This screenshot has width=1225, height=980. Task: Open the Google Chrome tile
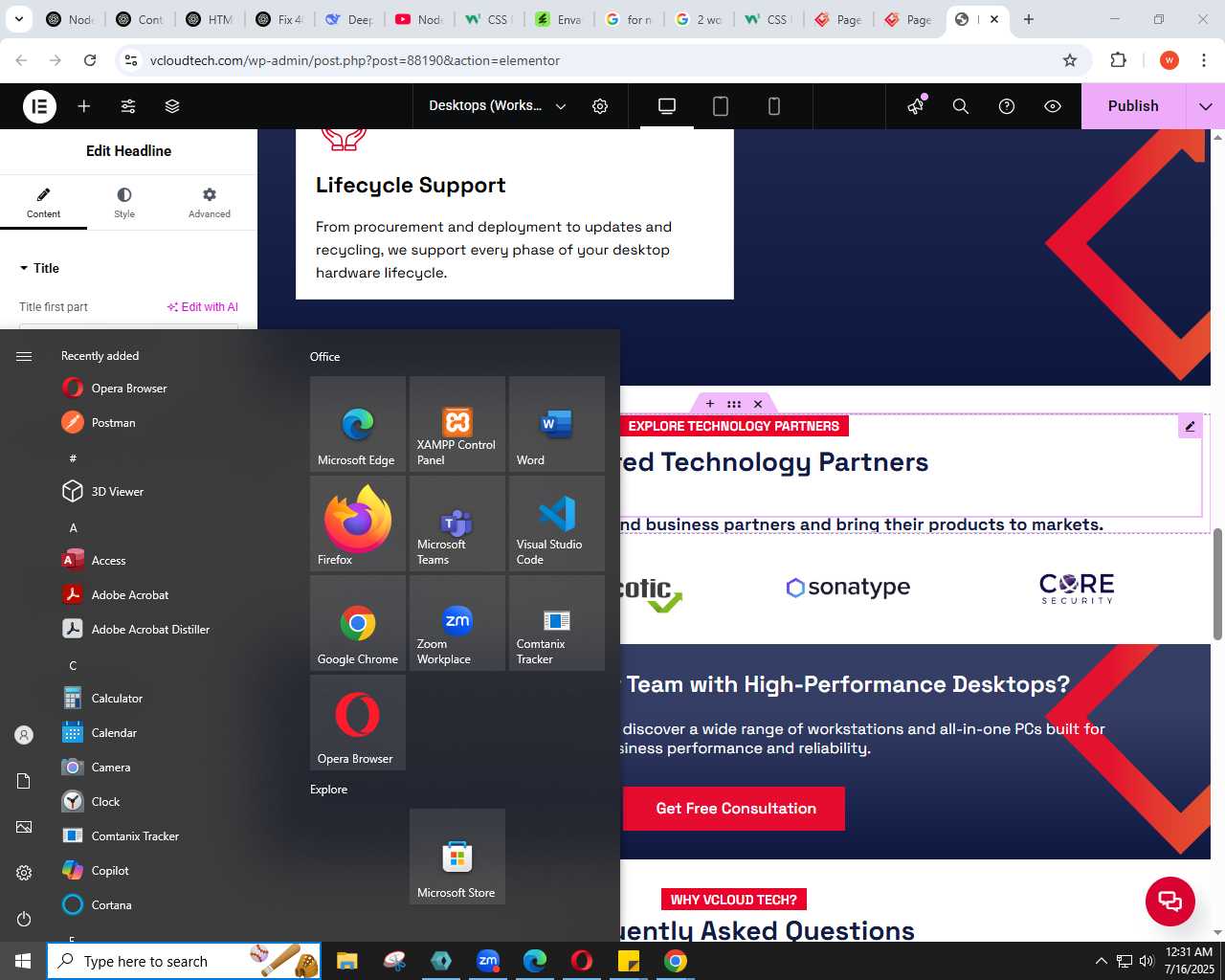pos(358,623)
